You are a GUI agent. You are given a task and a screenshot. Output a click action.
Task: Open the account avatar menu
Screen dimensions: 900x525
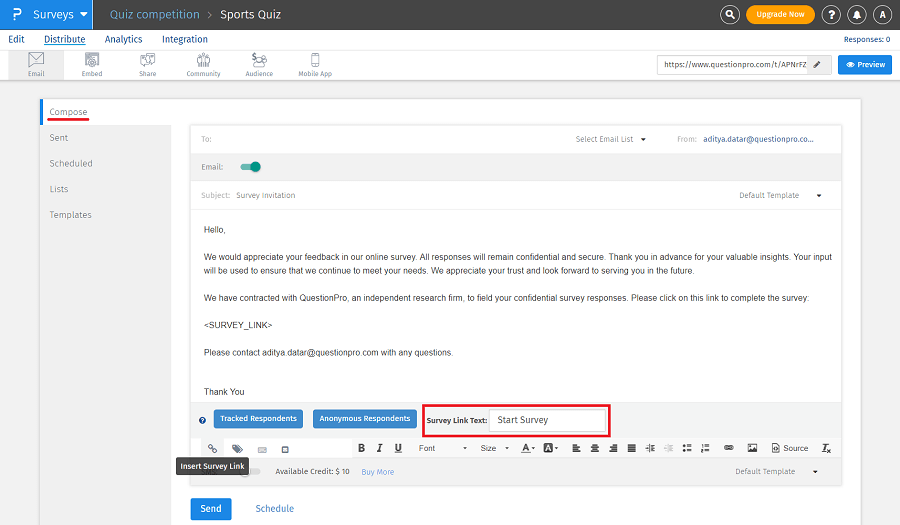click(x=882, y=15)
